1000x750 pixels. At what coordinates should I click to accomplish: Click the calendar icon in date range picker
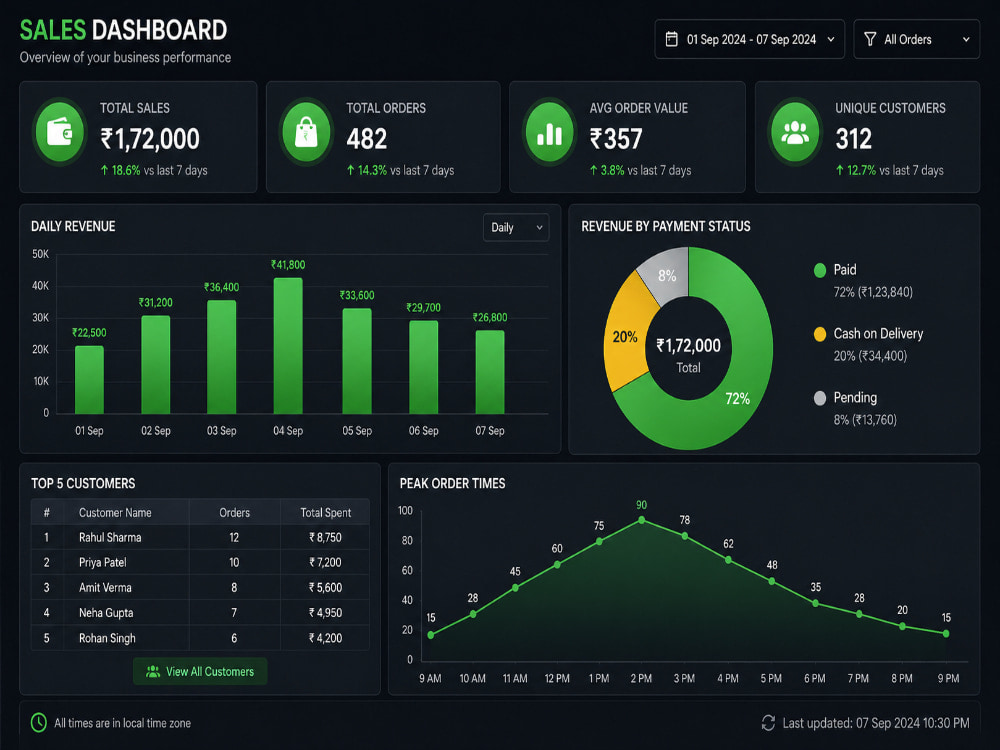click(672, 40)
